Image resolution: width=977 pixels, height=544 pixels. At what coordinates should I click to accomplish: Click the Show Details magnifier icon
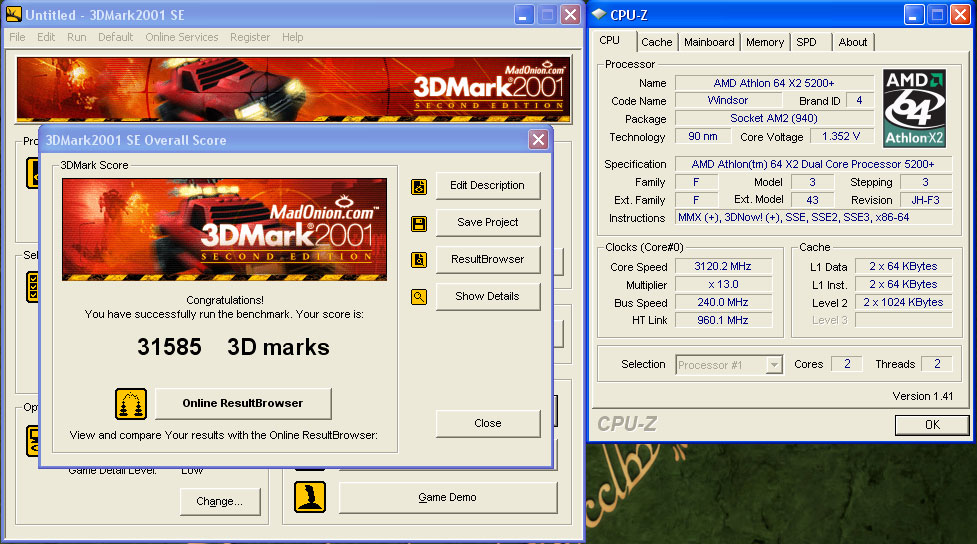[x=419, y=297]
